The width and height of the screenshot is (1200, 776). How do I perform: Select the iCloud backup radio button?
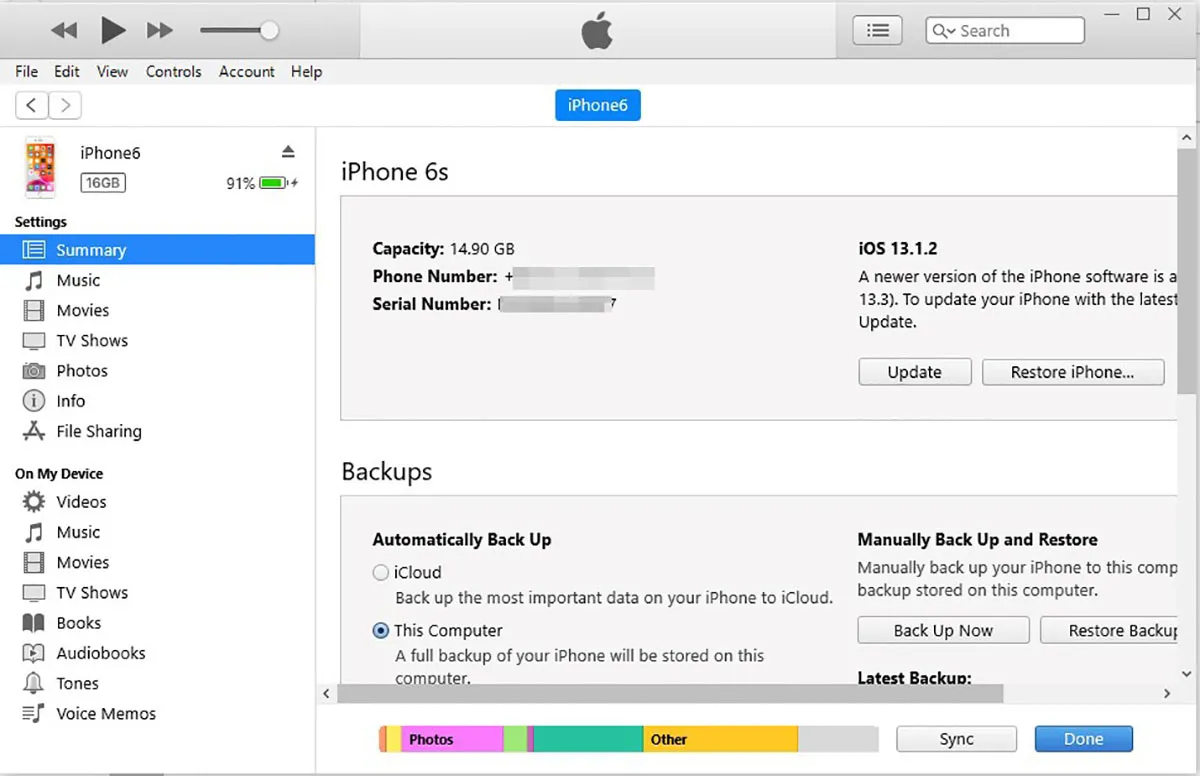pyautogui.click(x=381, y=572)
